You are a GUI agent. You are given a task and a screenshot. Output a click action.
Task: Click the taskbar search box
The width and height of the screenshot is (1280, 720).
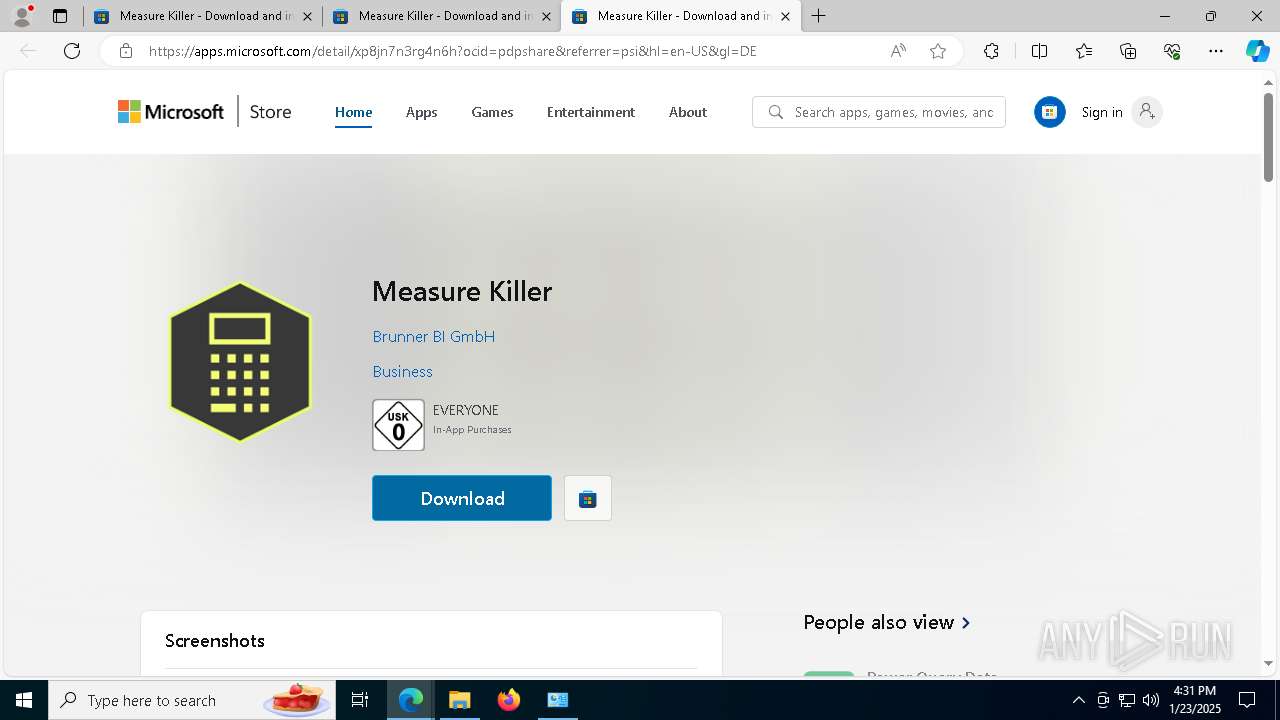click(192, 700)
